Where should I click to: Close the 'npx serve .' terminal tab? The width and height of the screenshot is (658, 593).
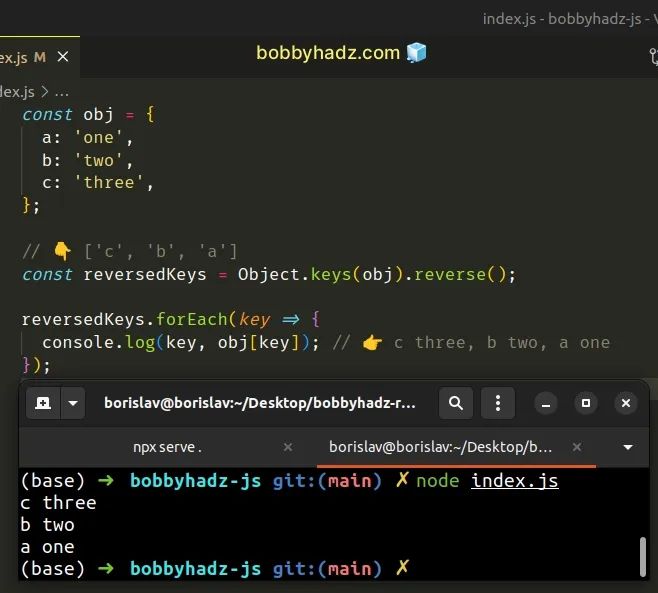288,447
